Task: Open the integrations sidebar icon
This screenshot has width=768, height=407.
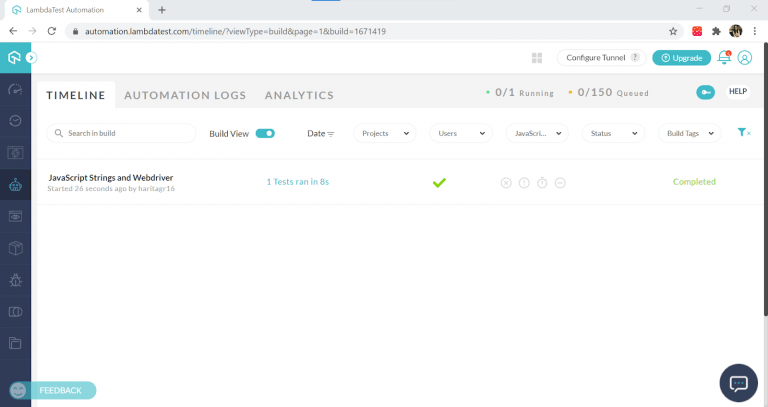Action: coord(15,312)
